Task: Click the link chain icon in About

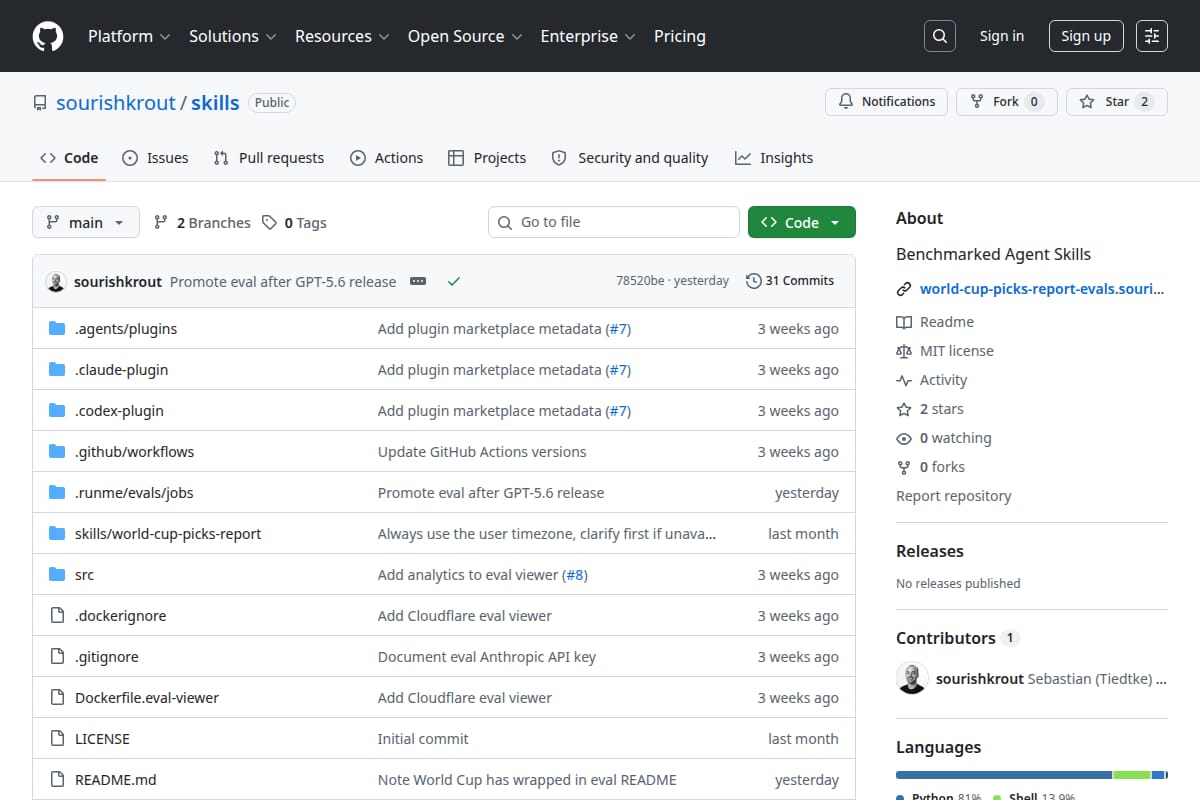Action: pyautogui.click(x=904, y=289)
